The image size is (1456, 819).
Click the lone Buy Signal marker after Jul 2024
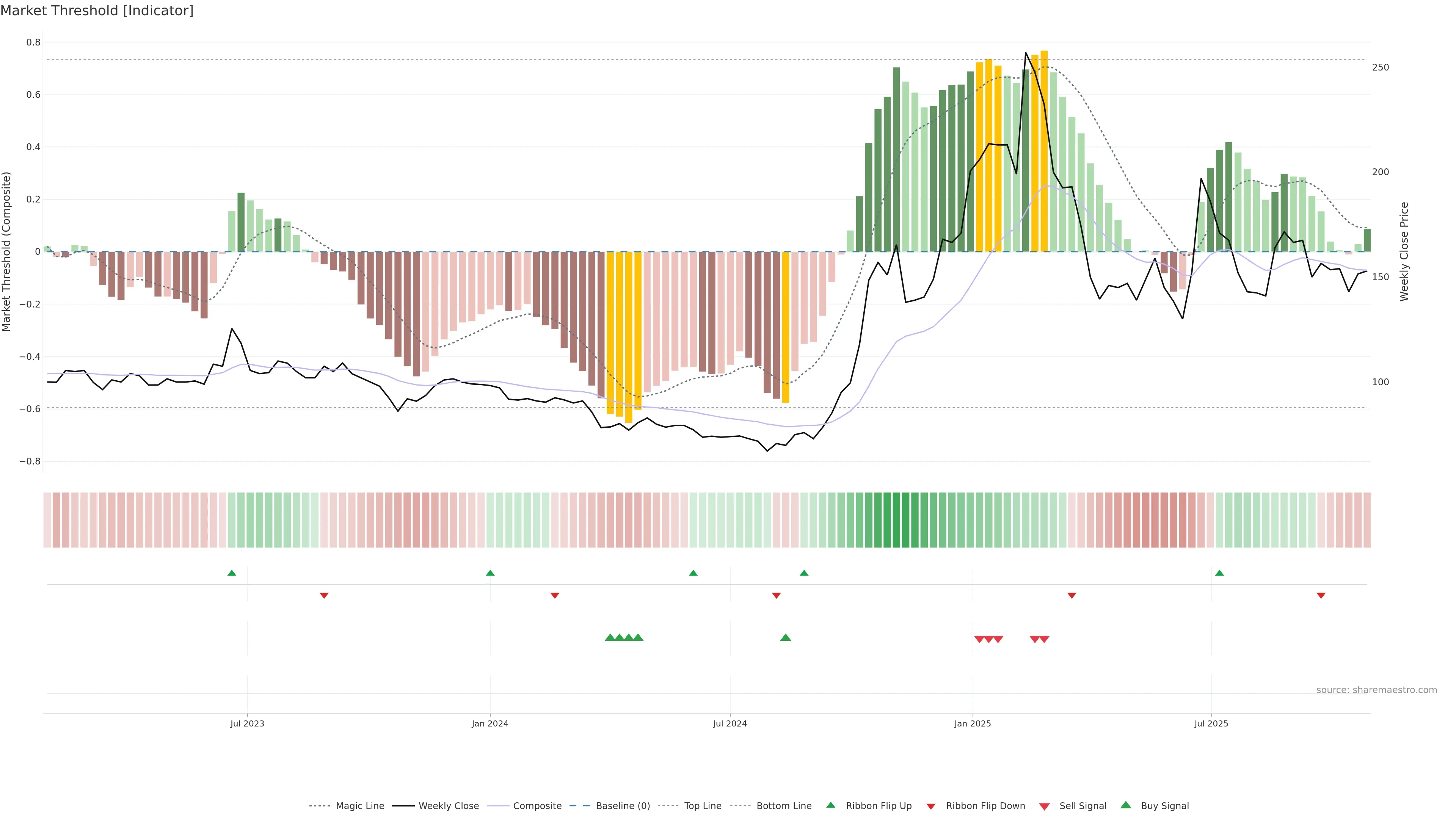click(785, 637)
